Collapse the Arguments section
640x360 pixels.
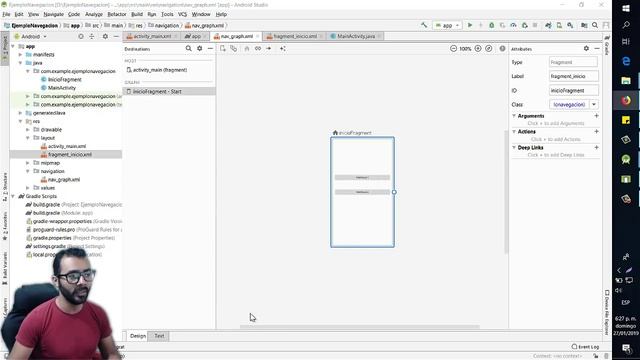click(x=514, y=116)
